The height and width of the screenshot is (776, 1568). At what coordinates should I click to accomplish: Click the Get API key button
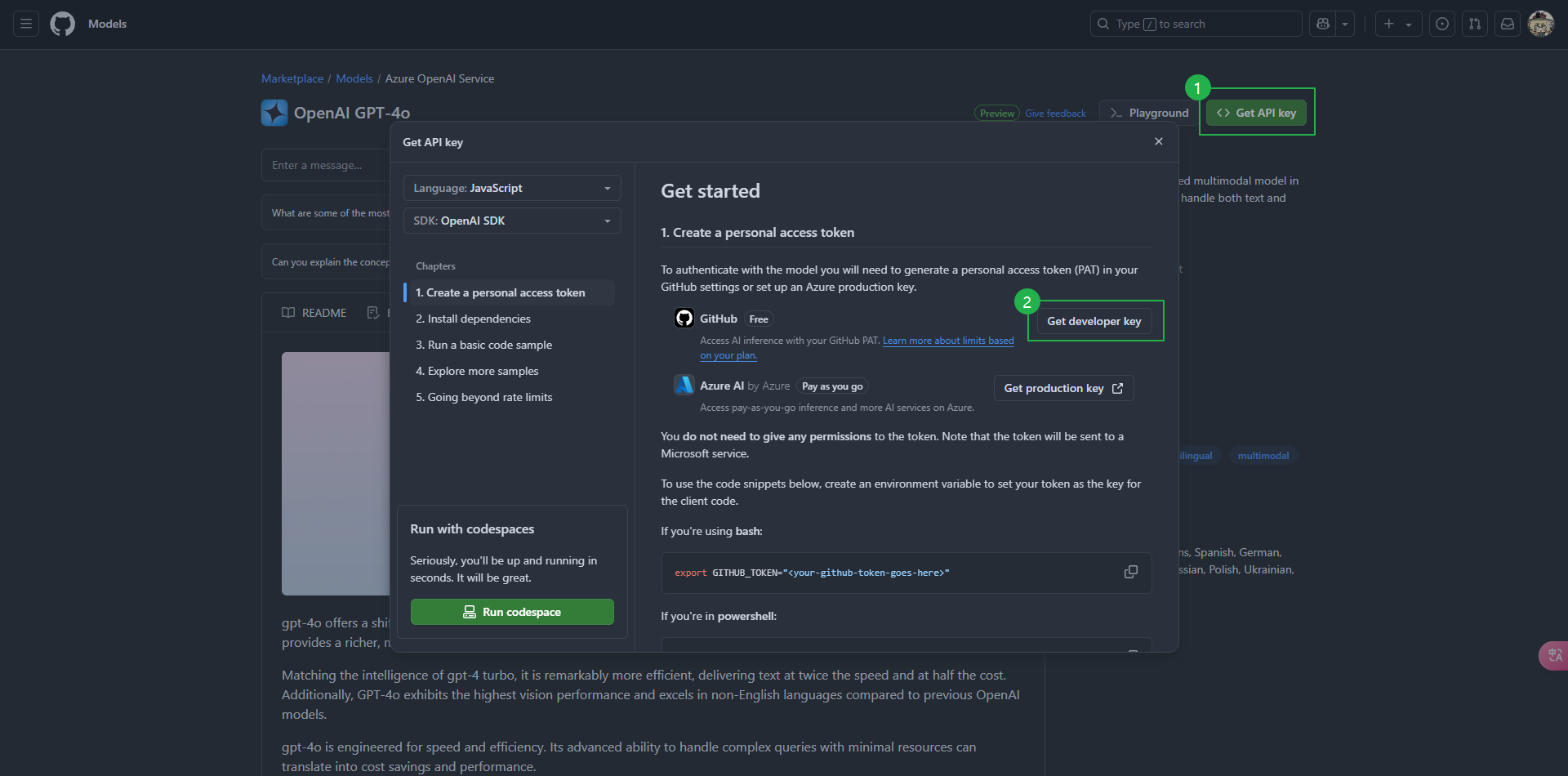(1256, 113)
